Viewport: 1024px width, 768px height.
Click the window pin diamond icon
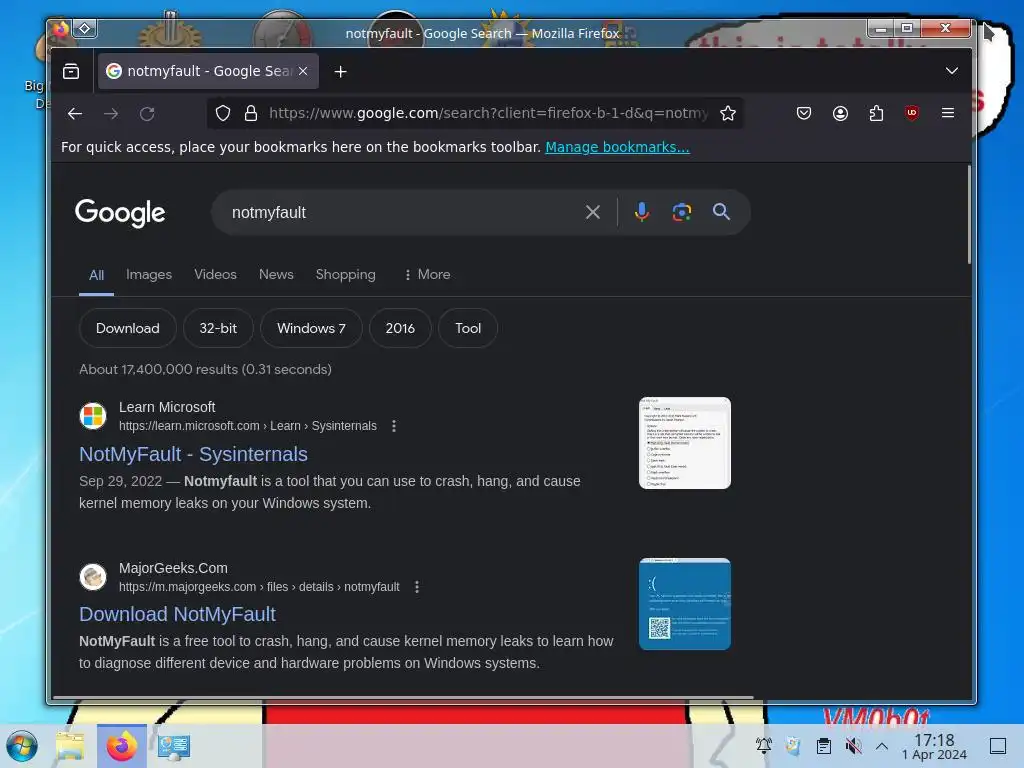point(85,29)
